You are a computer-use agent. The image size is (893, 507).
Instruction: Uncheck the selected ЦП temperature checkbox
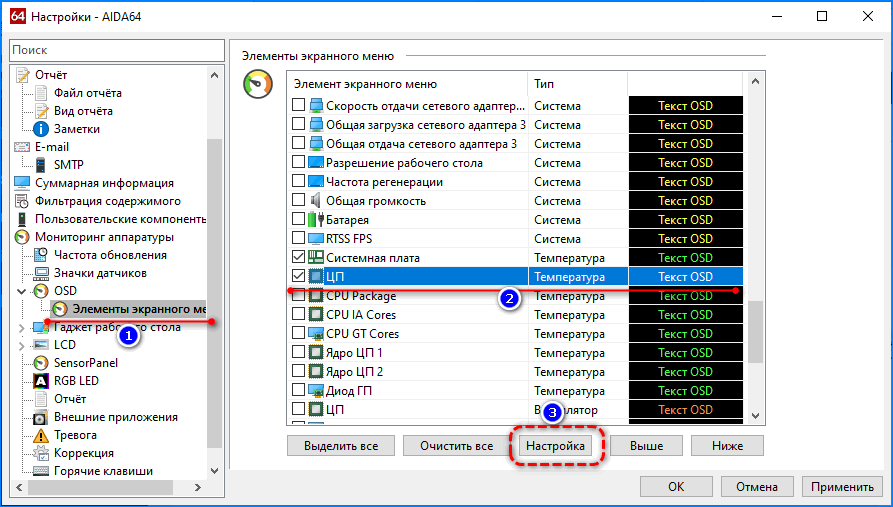(x=298, y=276)
